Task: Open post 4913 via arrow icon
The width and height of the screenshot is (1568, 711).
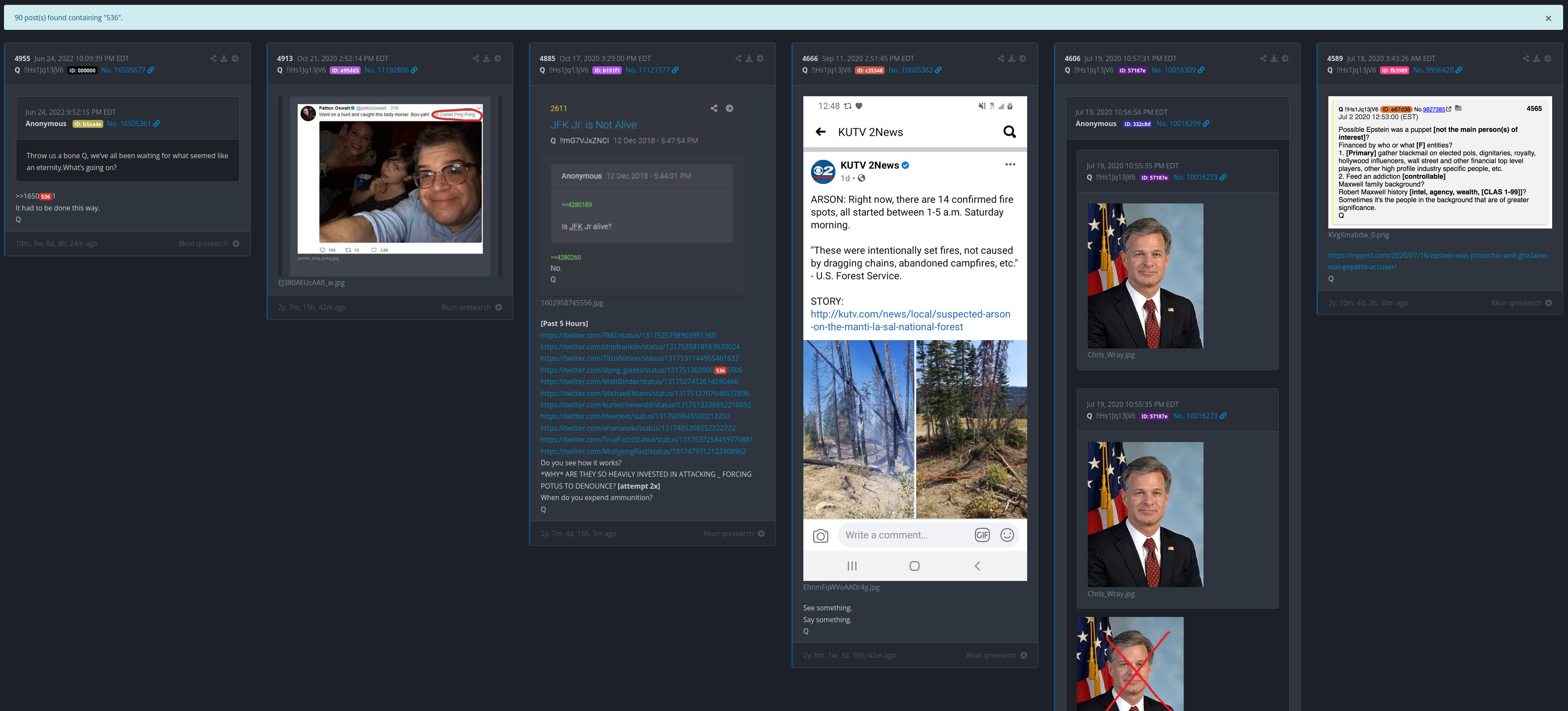Action: coord(497,58)
